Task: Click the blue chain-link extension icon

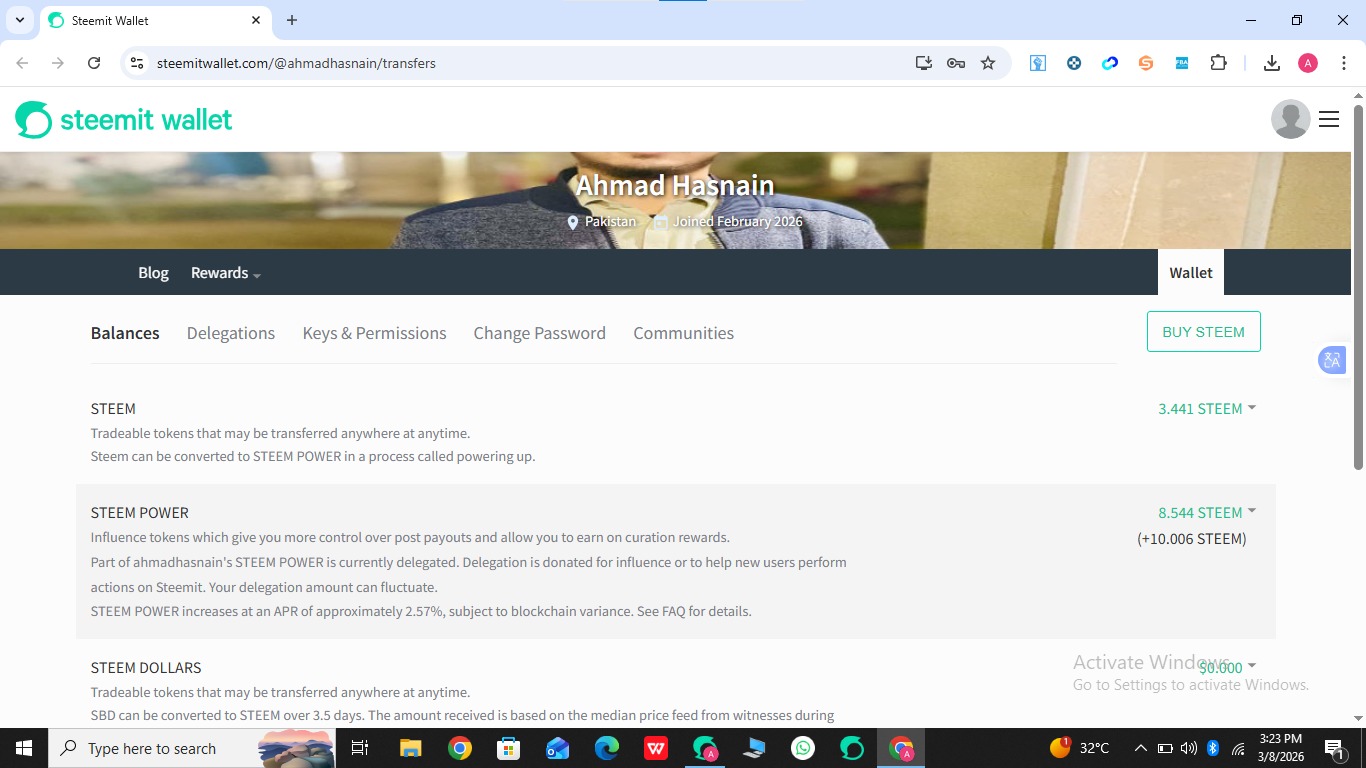Action: click(1110, 63)
